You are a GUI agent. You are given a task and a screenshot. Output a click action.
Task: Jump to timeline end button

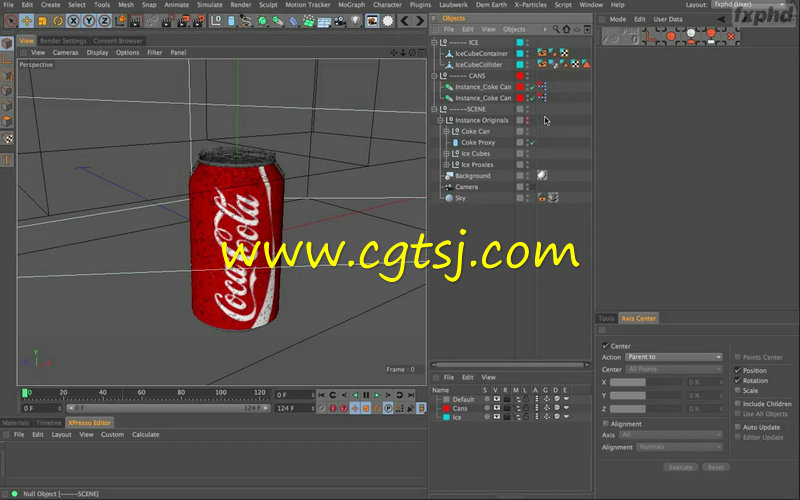coord(411,395)
